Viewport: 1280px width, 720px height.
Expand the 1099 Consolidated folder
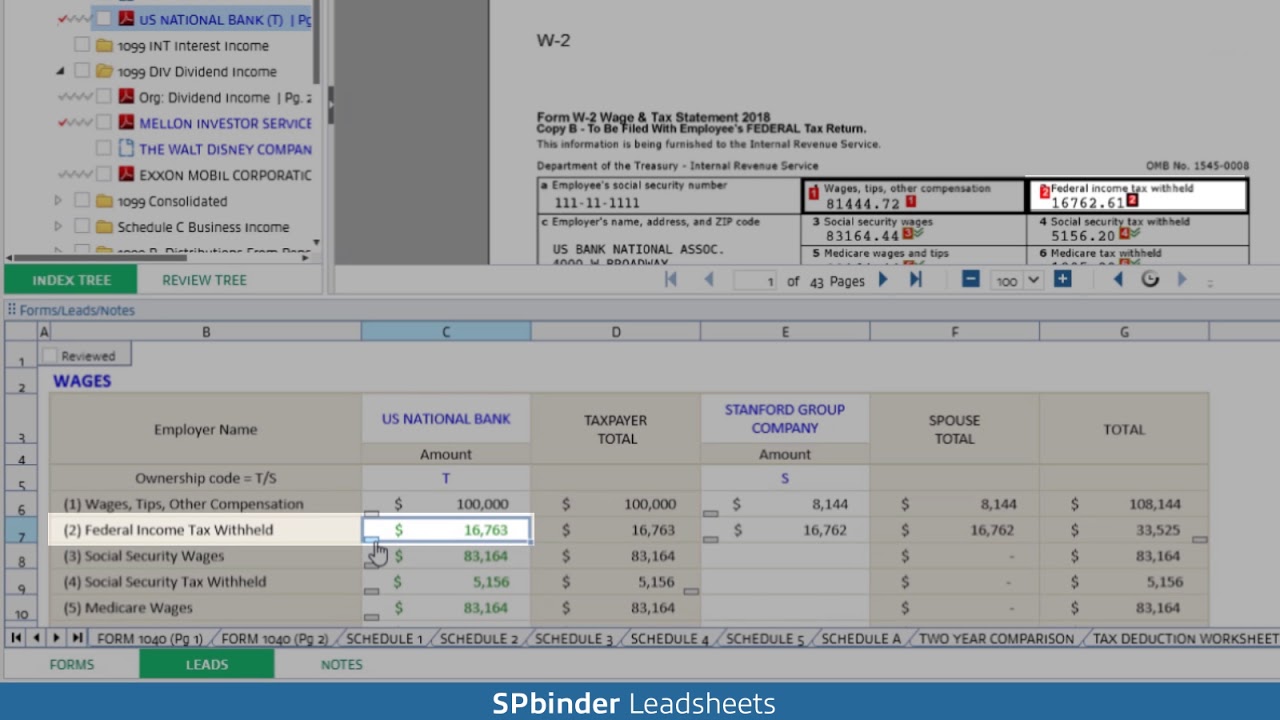(58, 201)
